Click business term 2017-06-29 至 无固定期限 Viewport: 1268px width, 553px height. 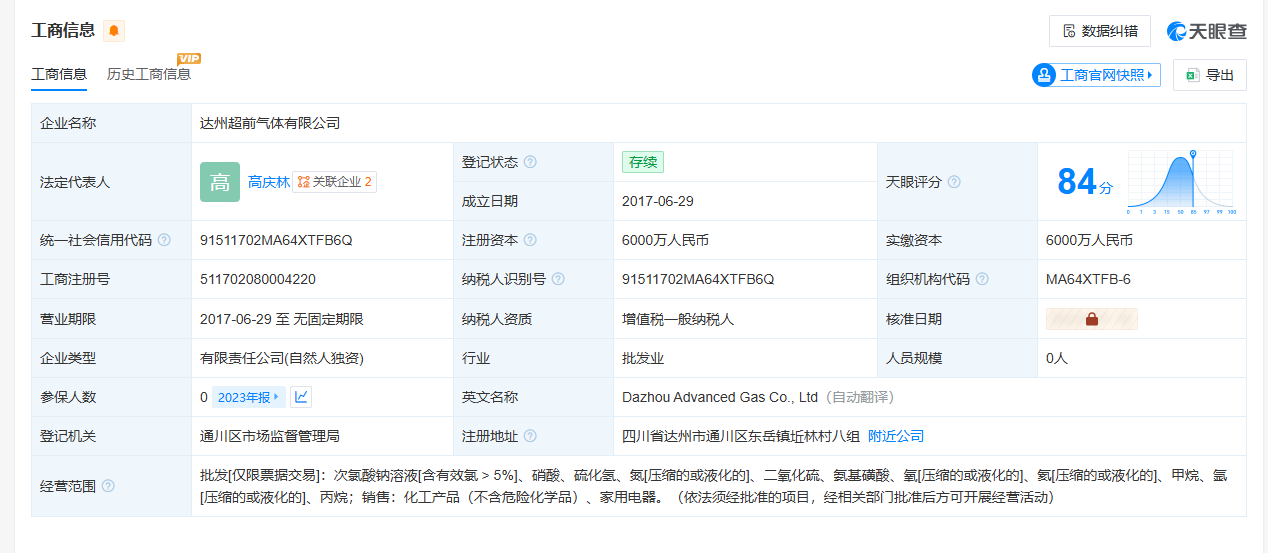[282, 319]
